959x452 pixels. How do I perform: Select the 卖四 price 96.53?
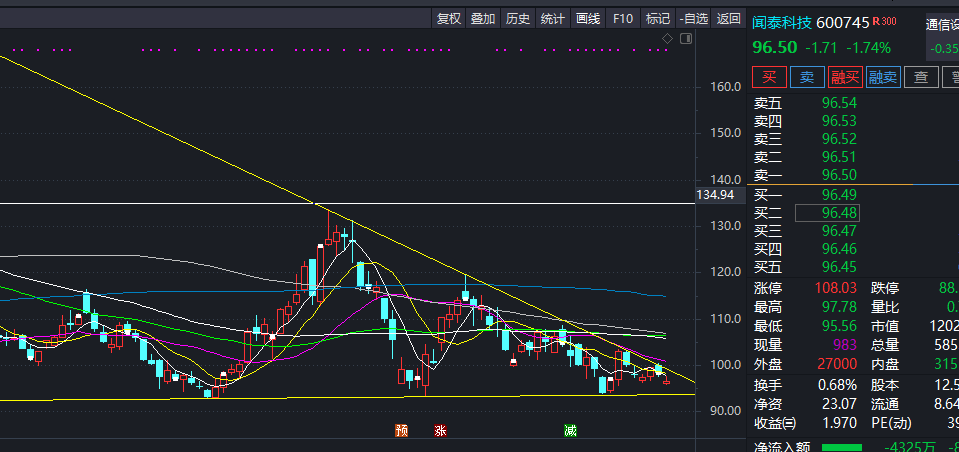tap(839, 120)
